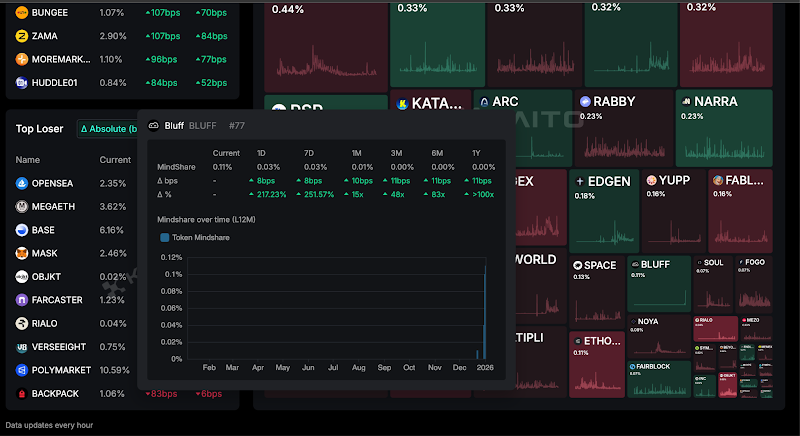Click the EDGEN tile plus logo
The height and width of the screenshot is (436, 800).
[x=580, y=182]
